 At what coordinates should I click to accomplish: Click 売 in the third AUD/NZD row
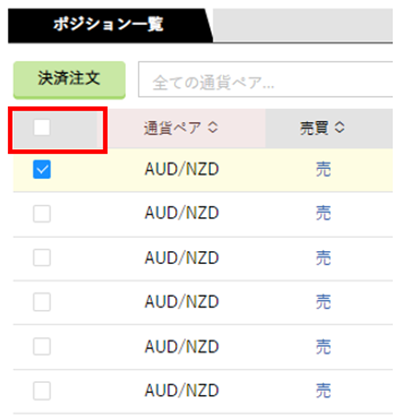323,258
